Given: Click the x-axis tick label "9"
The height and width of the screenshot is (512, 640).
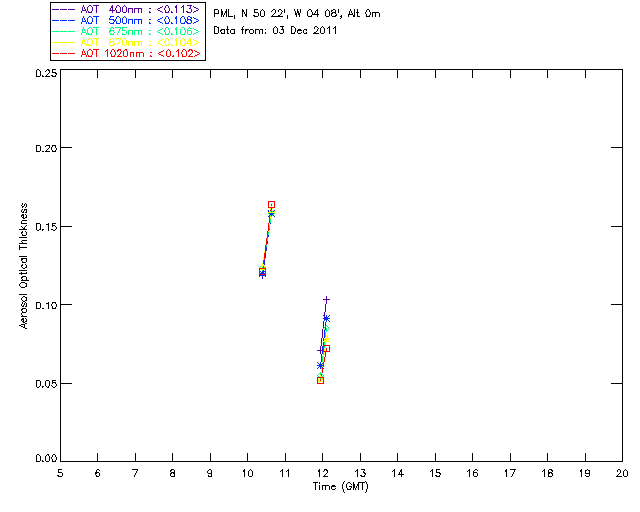Looking at the screenshot, I should point(210,473).
